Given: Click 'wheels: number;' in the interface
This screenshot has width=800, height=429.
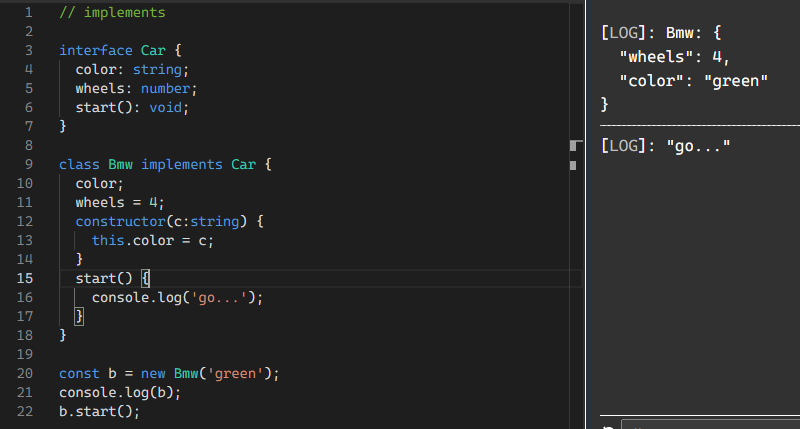Looking at the screenshot, I should click(136, 88).
